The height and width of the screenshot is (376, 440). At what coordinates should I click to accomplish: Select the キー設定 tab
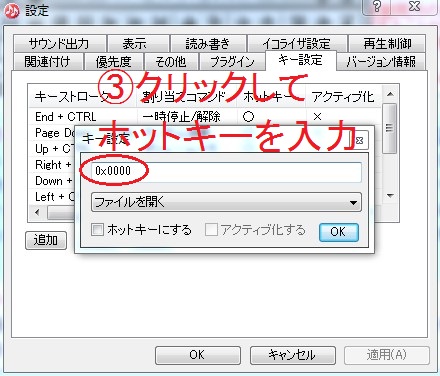point(301,60)
